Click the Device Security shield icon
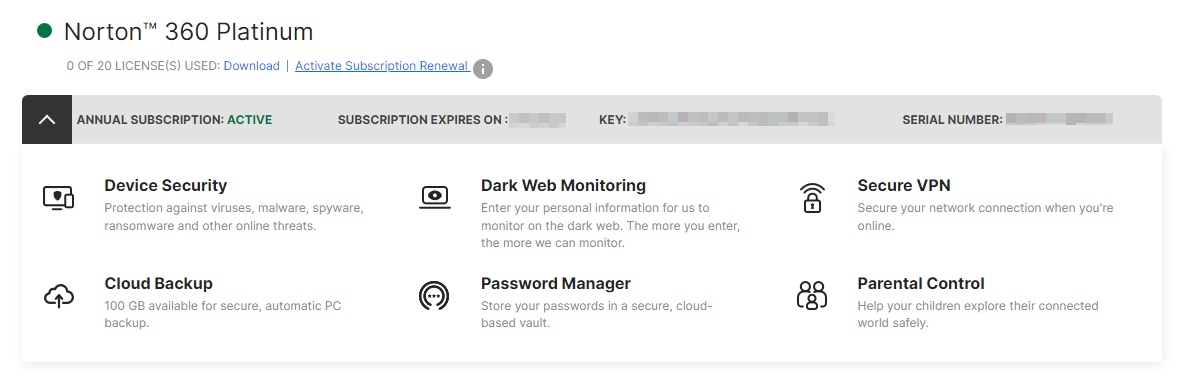This screenshot has height=382, width=1184. [58, 198]
